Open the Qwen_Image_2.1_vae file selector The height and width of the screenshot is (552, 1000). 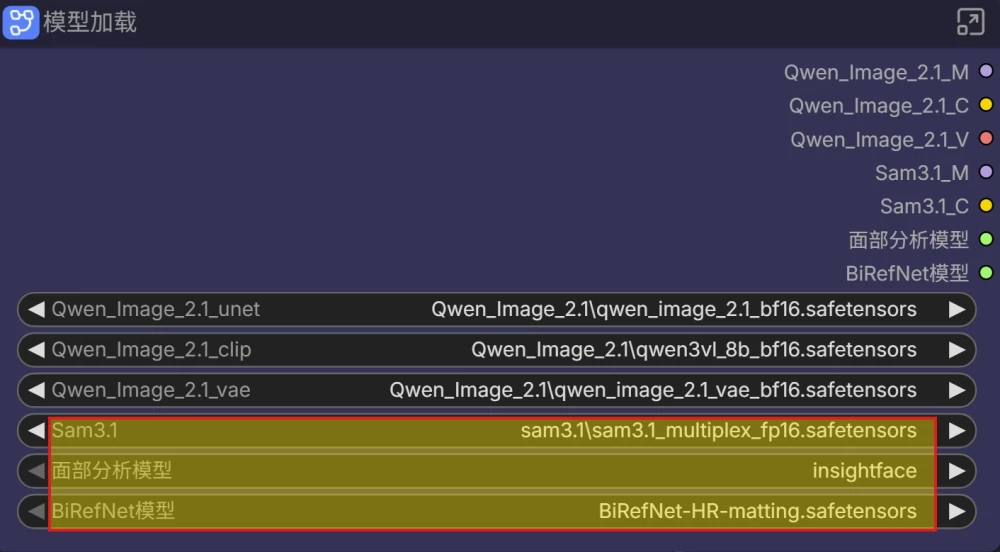point(496,390)
